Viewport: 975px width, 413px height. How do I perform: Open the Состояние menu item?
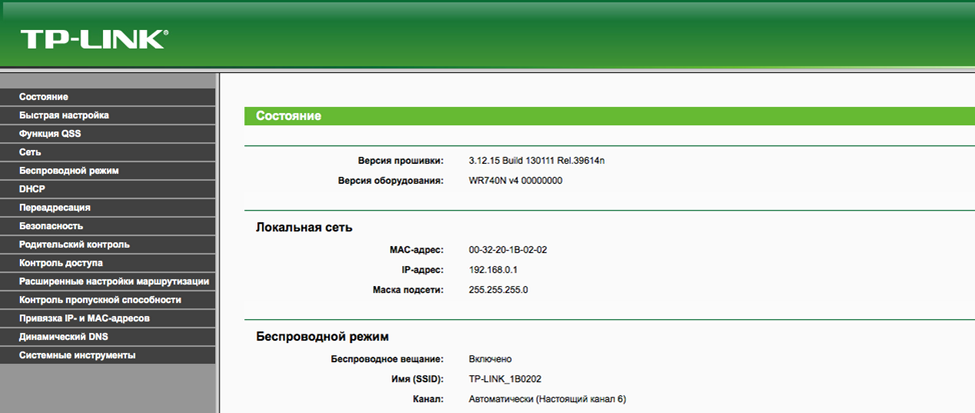[x=108, y=97]
